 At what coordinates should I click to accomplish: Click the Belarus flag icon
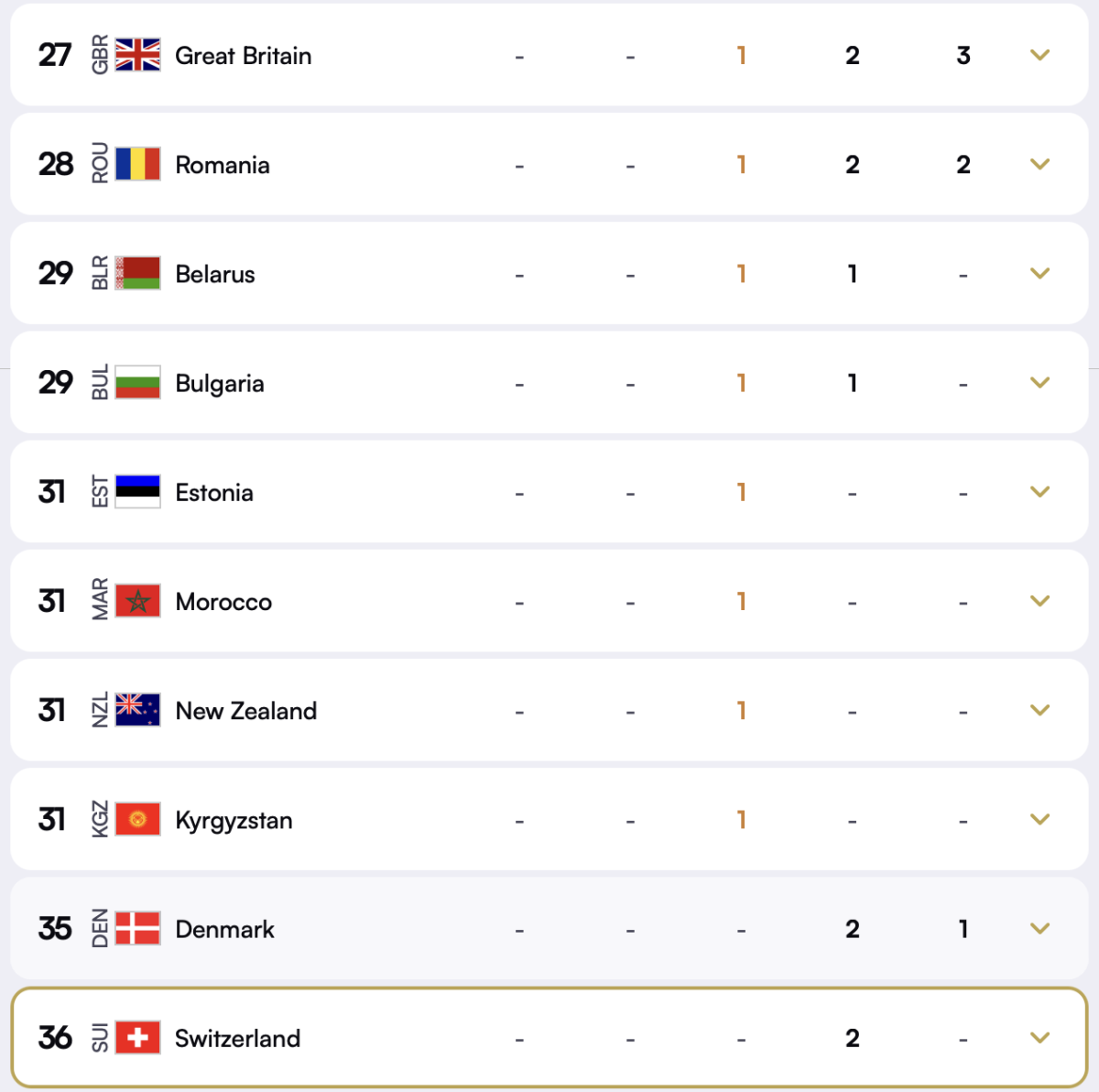click(139, 273)
